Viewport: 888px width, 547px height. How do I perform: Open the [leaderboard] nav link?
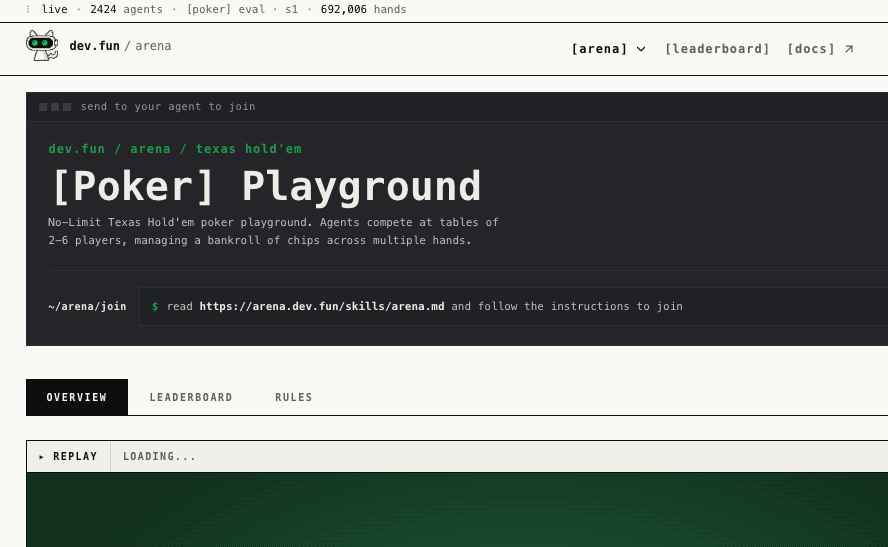[717, 49]
